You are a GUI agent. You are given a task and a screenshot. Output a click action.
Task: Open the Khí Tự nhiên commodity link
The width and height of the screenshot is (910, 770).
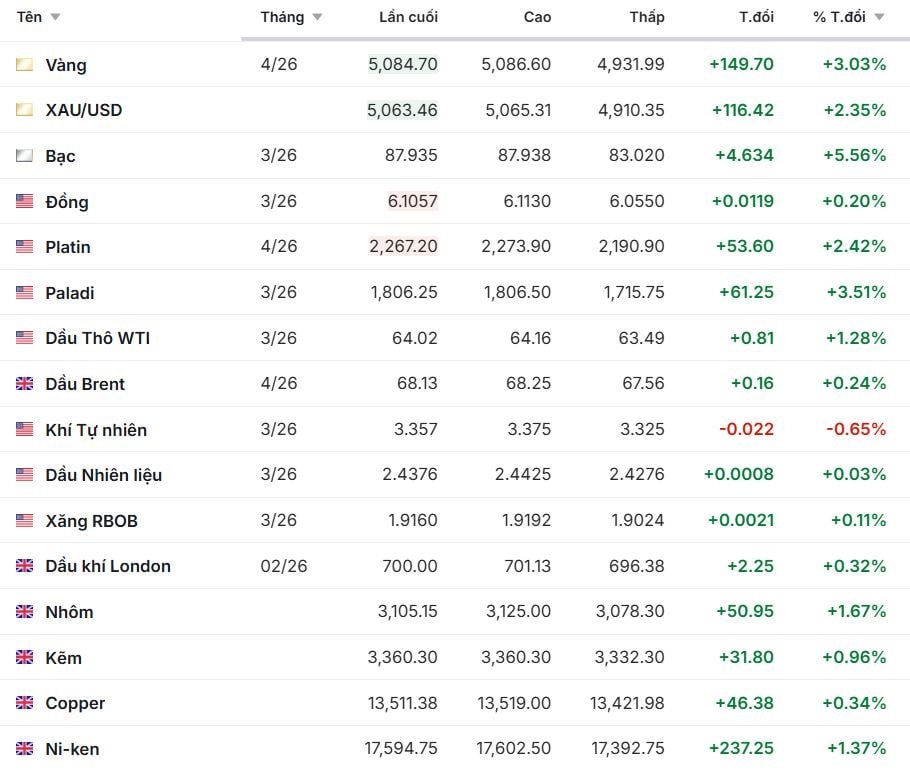click(96, 430)
